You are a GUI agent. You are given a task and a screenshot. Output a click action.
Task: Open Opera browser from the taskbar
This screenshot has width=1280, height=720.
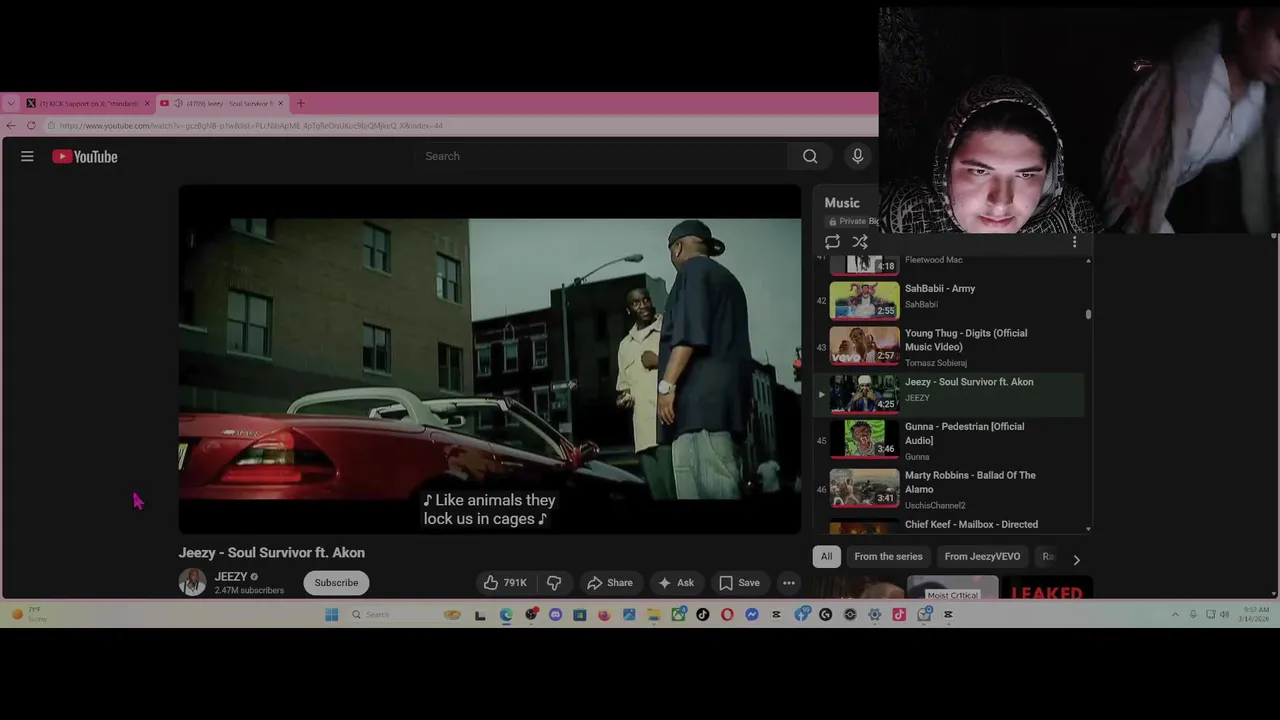[x=727, y=615]
